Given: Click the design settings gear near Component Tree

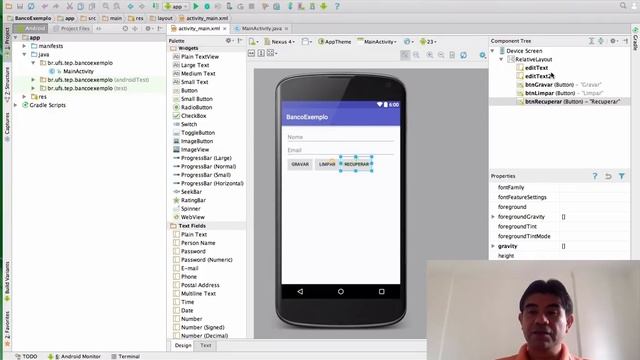Looking at the screenshot, I should (482, 55).
